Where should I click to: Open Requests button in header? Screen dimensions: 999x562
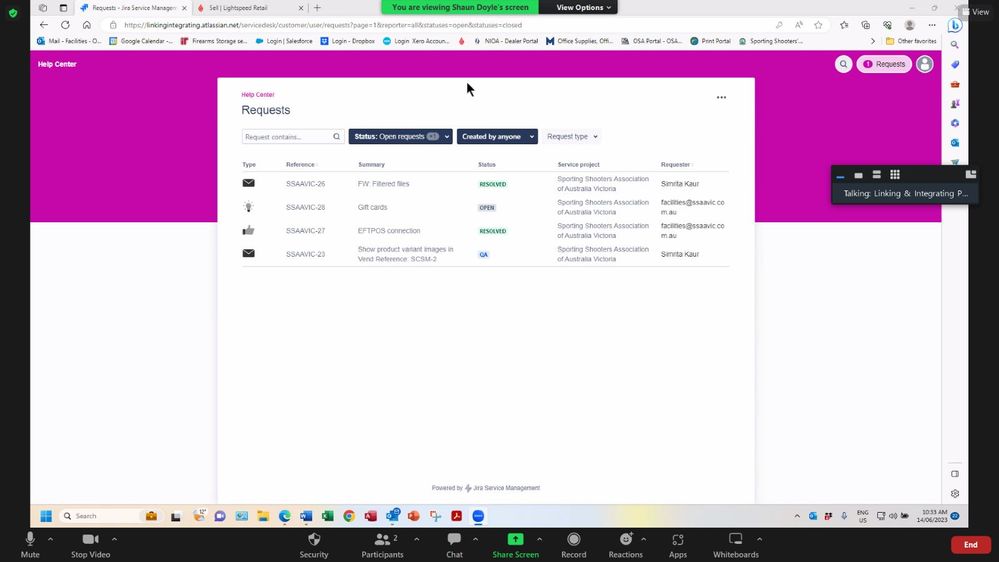[884, 64]
